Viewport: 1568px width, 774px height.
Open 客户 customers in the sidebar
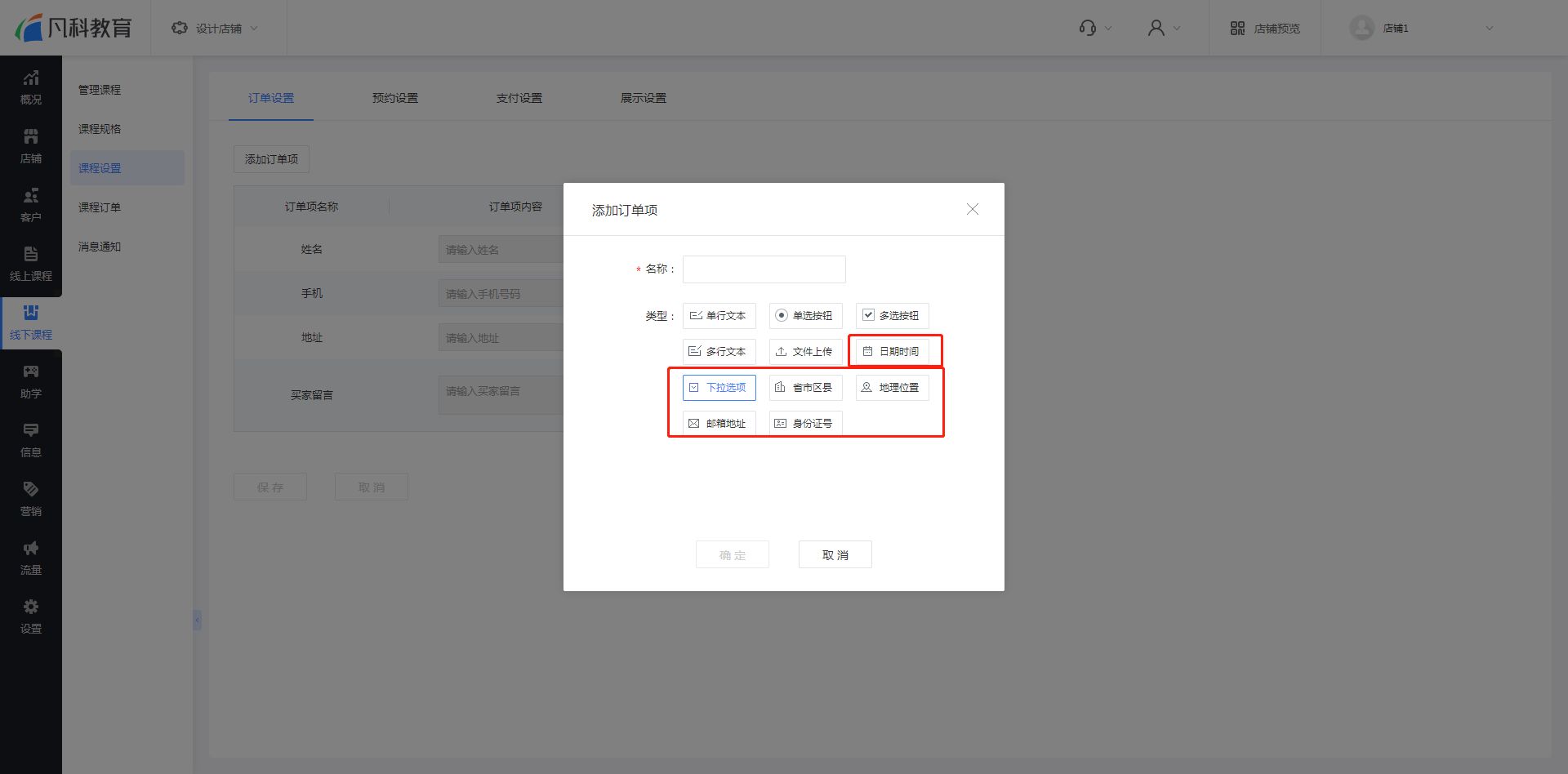tap(31, 205)
